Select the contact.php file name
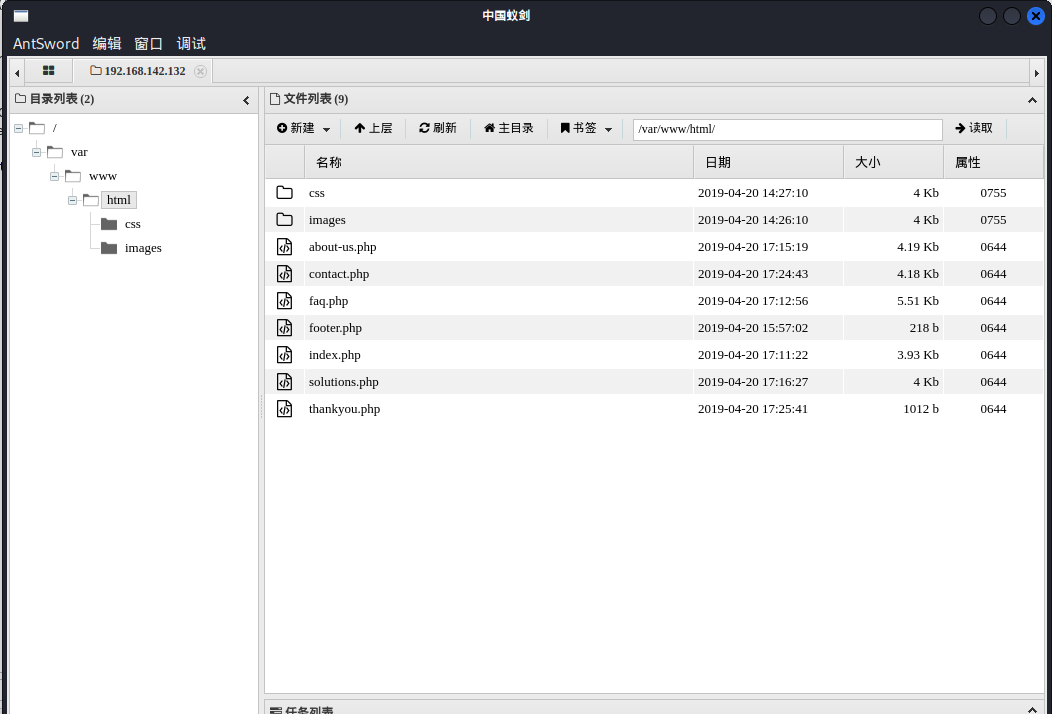 click(339, 274)
